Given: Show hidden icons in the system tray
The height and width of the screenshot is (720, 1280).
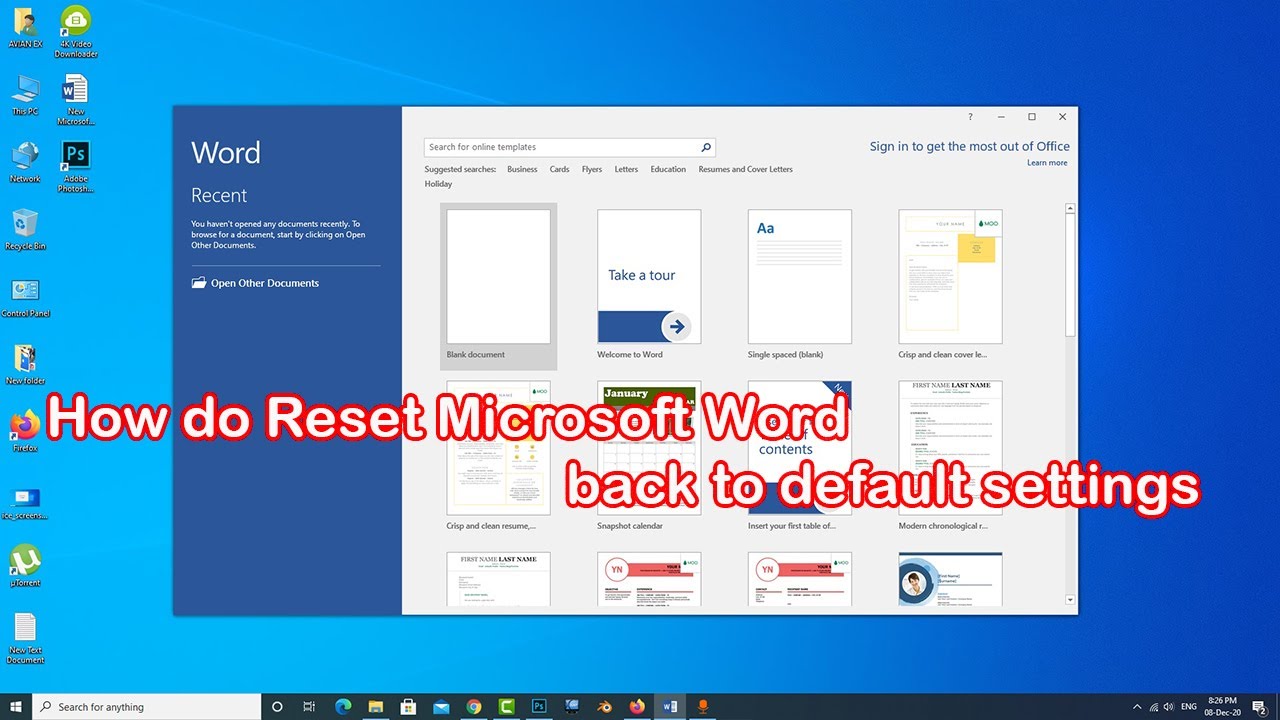Looking at the screenshot, I should pyautogui.click(x=1137, y=706).
